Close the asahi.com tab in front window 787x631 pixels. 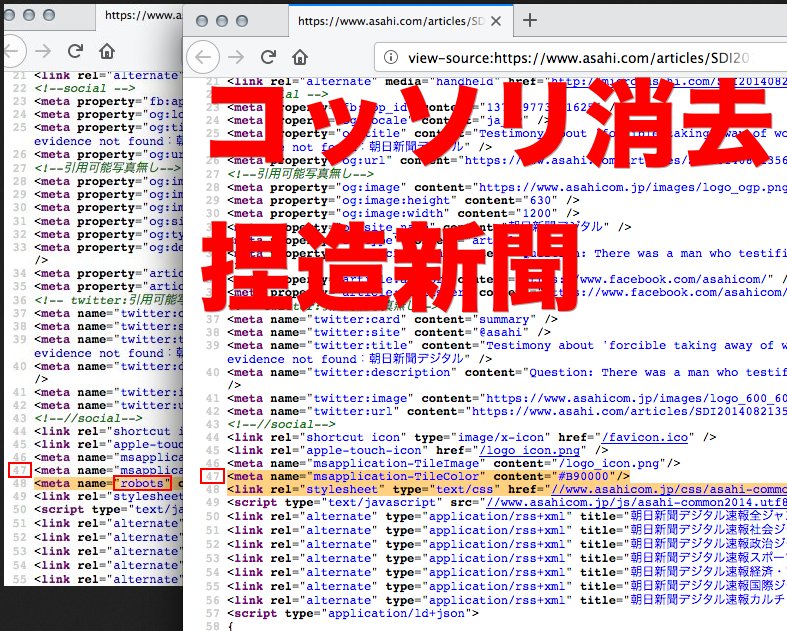click(x=496, y=21)
